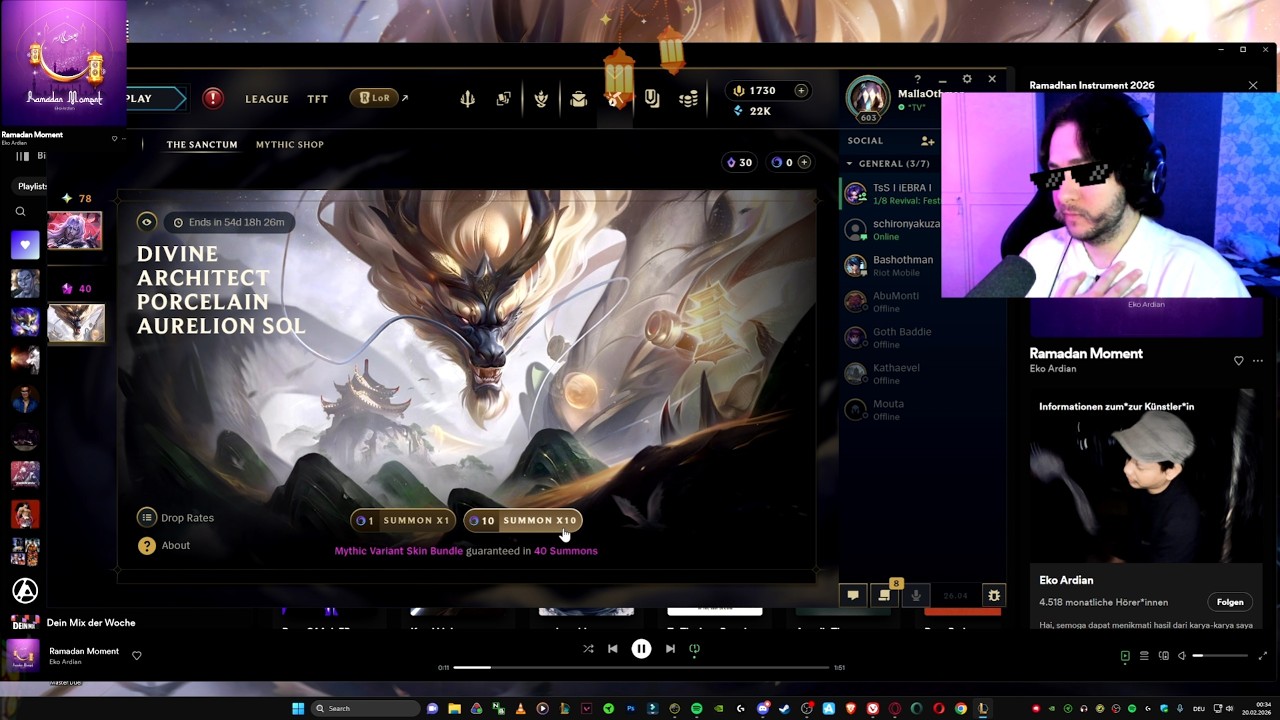1280x720 pixels.
Task: Like Ramadan Moment with the heart in the player bar
Action: tap(137, 656)
